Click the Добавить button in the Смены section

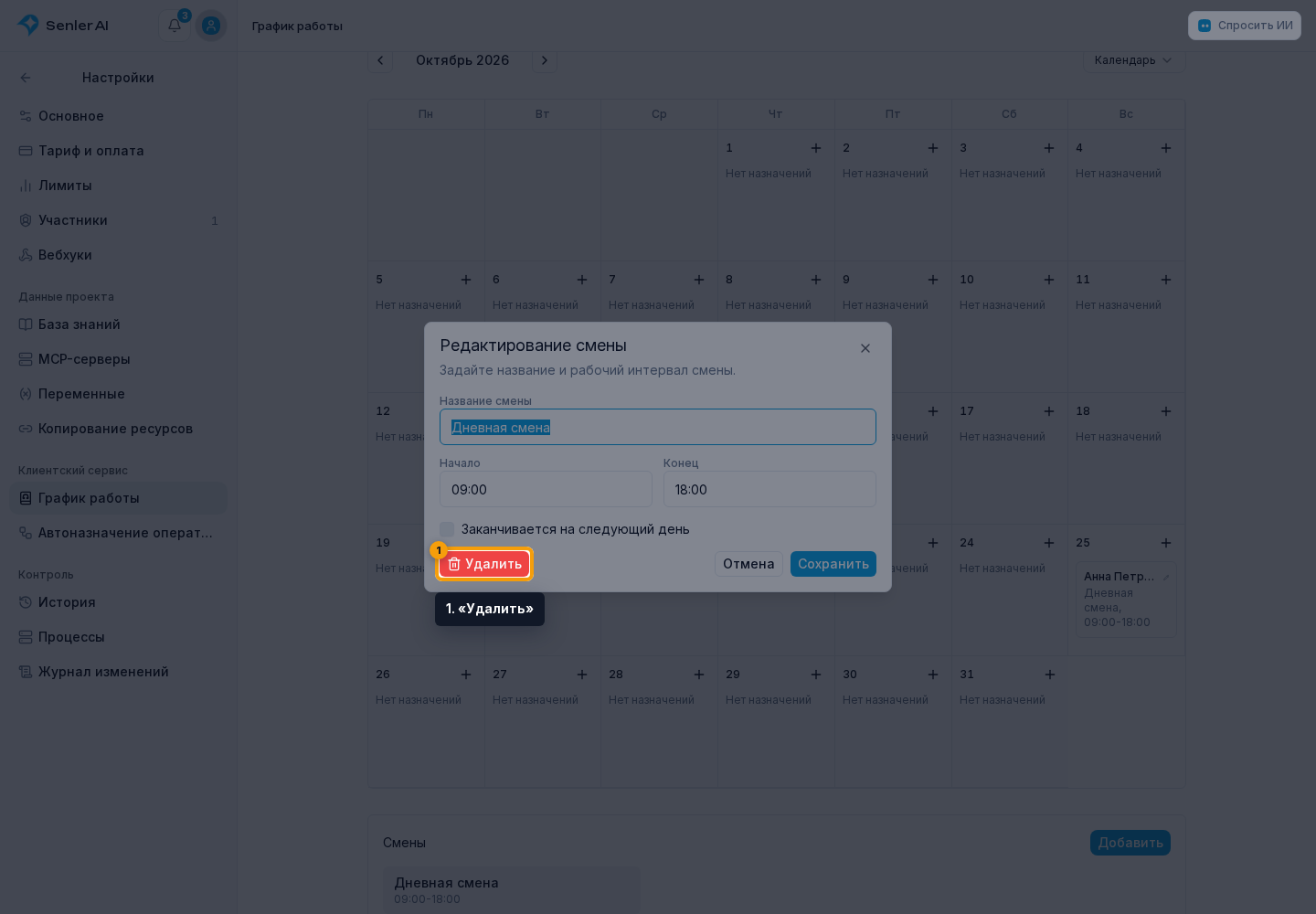(x=1130, y=843)
